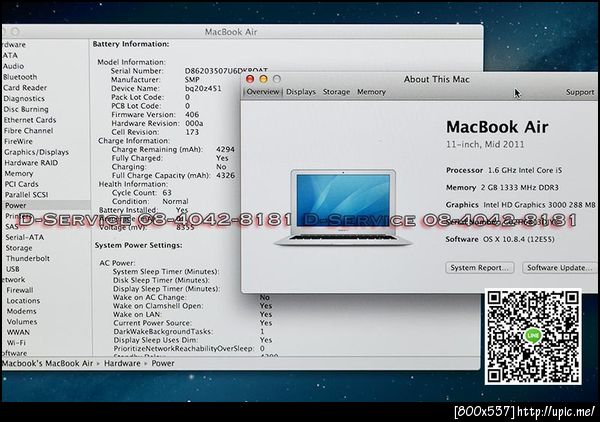Viewport: 600px width, 422px height.
Task: Minimize the About This Mac window
Action: pyautogui.click(x=263, y=79)
